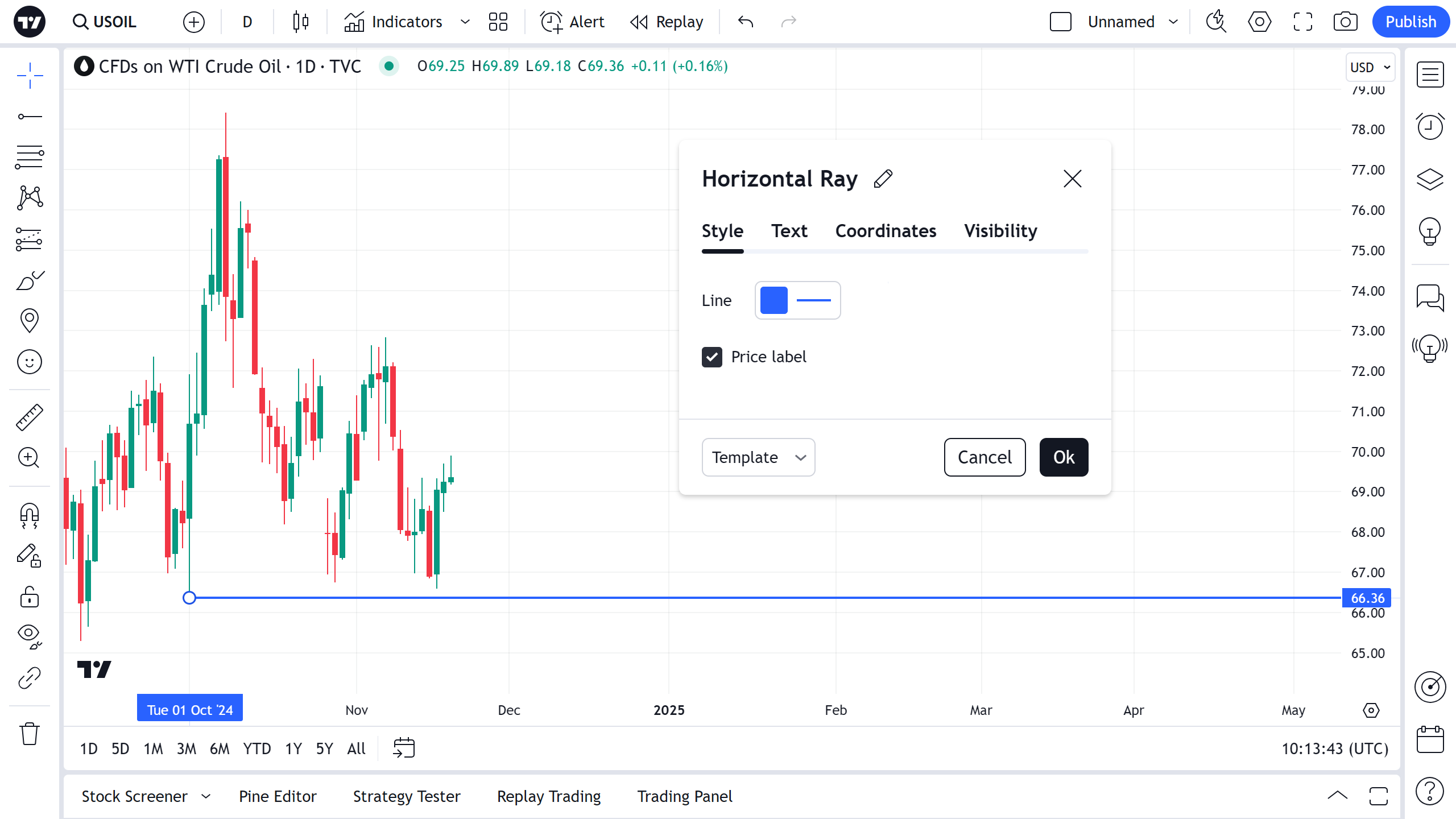Uncheck the Price label checkbox
Viewport: 1456px width, 819px height.
click(712, 357)
